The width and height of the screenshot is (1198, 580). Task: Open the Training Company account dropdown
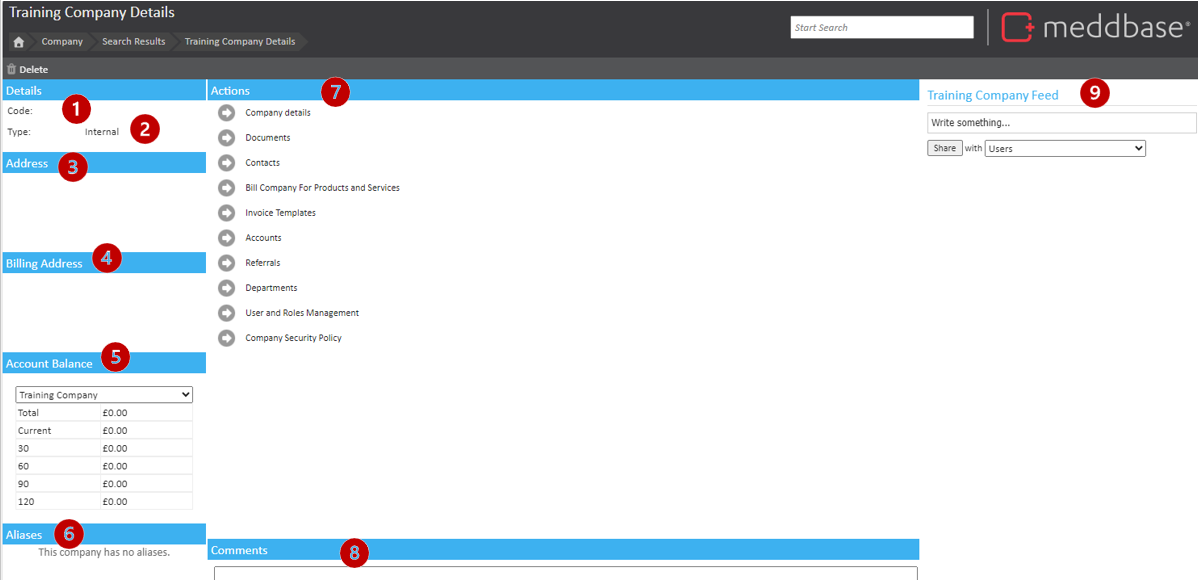click(104, 395)
